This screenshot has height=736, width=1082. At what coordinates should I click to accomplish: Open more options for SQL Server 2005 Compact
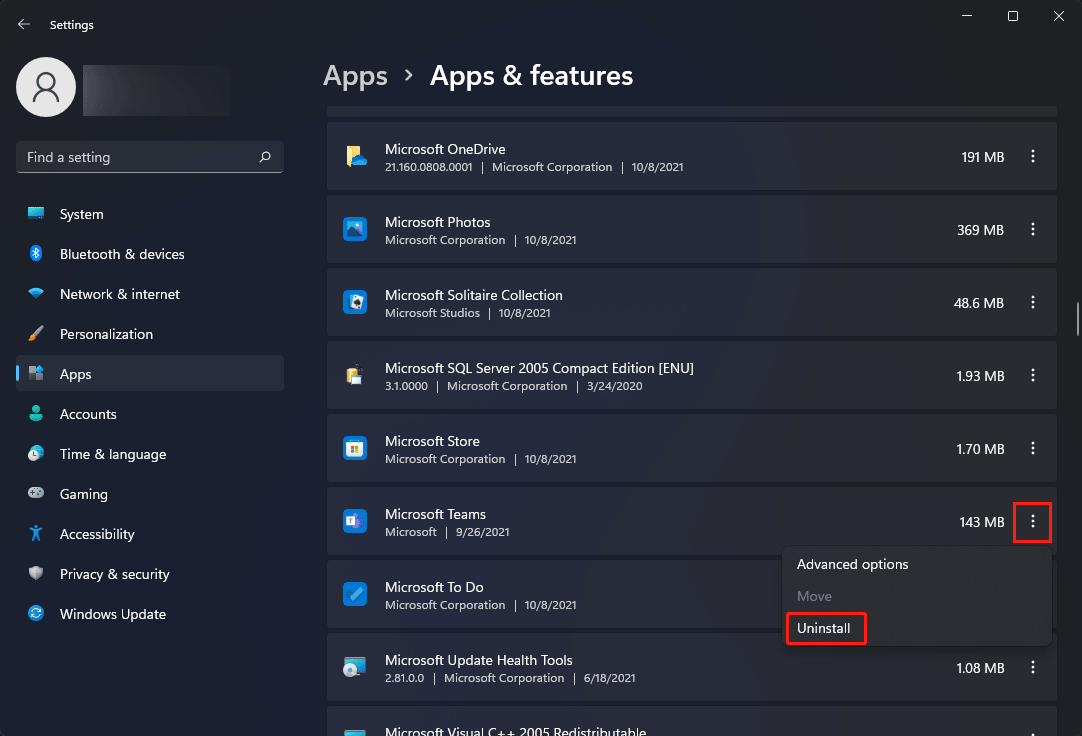[1032, 375]
